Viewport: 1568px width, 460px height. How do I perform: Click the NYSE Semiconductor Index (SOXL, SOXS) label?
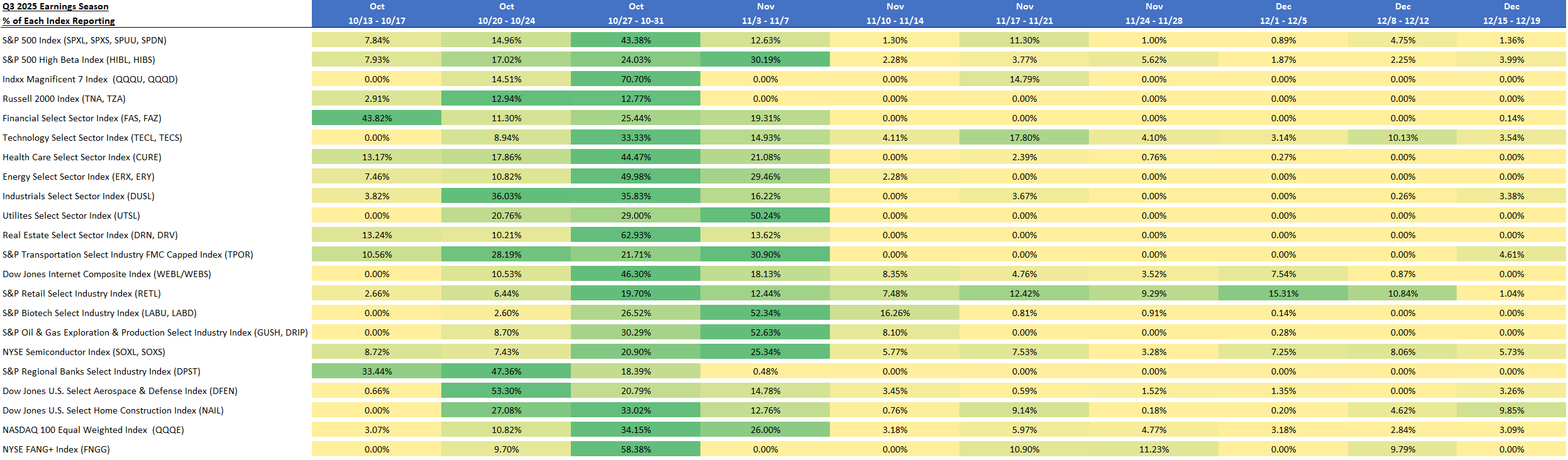tap(84, 352)
